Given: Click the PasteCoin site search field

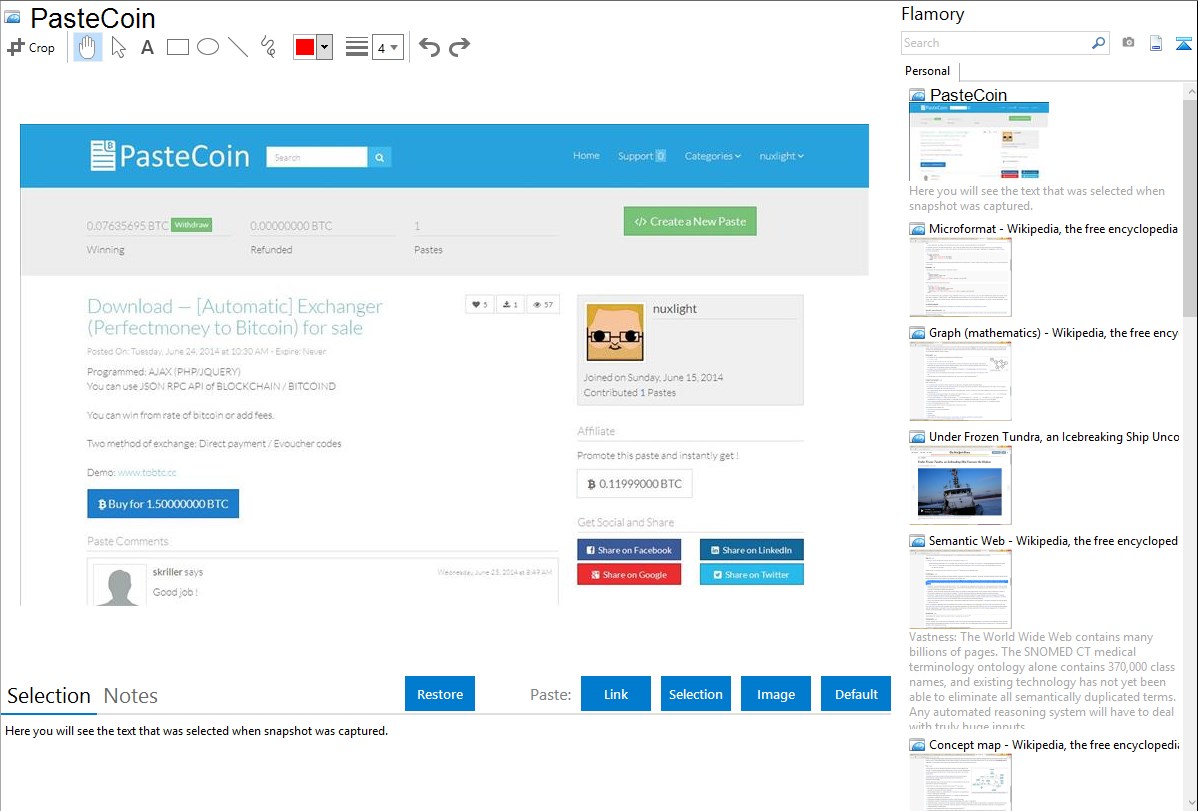Looking at the screenshot, I should (316, 157).
